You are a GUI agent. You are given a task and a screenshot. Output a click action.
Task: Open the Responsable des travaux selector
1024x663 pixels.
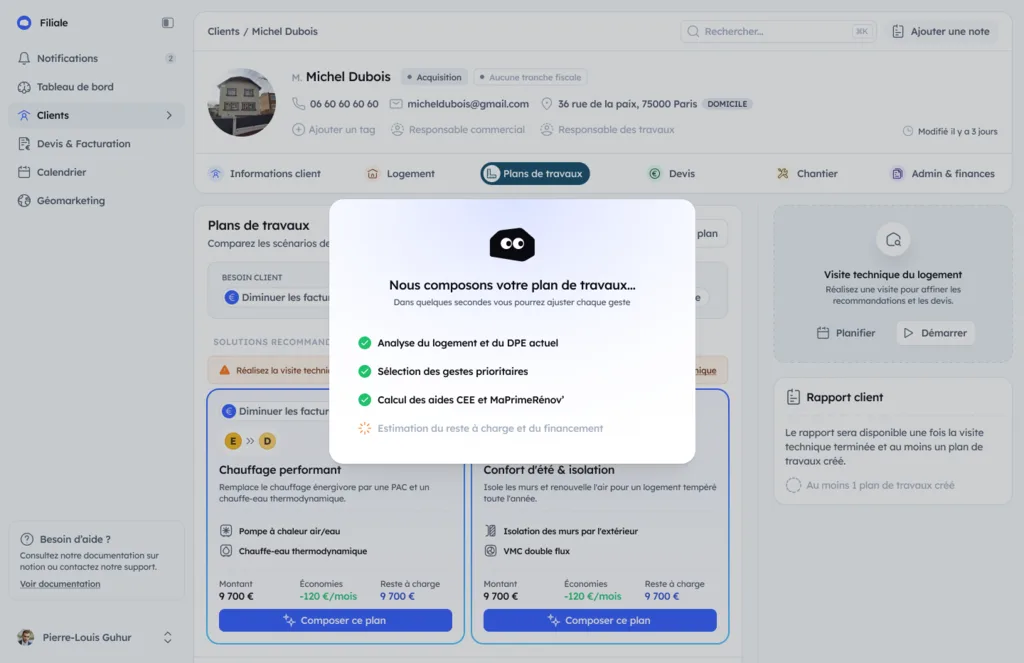[607, 129]
